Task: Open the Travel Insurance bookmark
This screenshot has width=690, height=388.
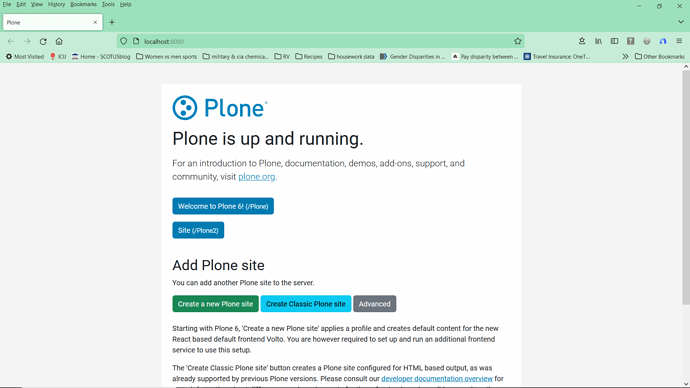Action: (x=556, y=56)
